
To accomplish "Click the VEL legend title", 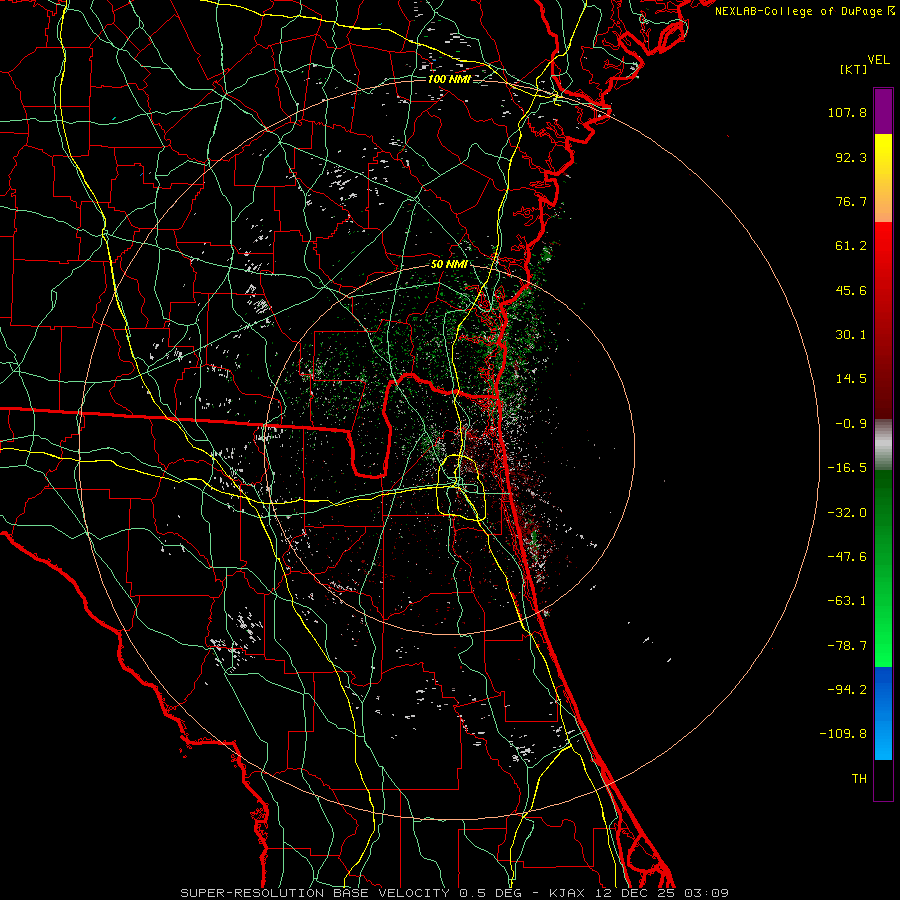I will 878,60.
